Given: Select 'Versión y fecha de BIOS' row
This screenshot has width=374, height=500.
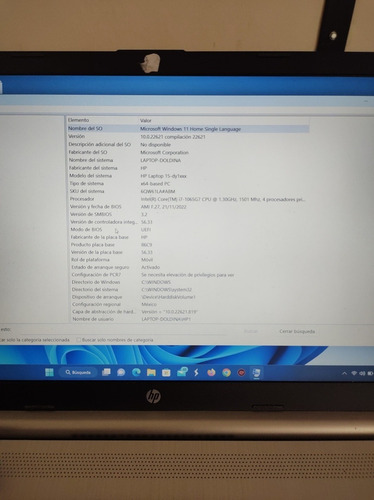Looking at the screenshot, I should pos(189,207).
